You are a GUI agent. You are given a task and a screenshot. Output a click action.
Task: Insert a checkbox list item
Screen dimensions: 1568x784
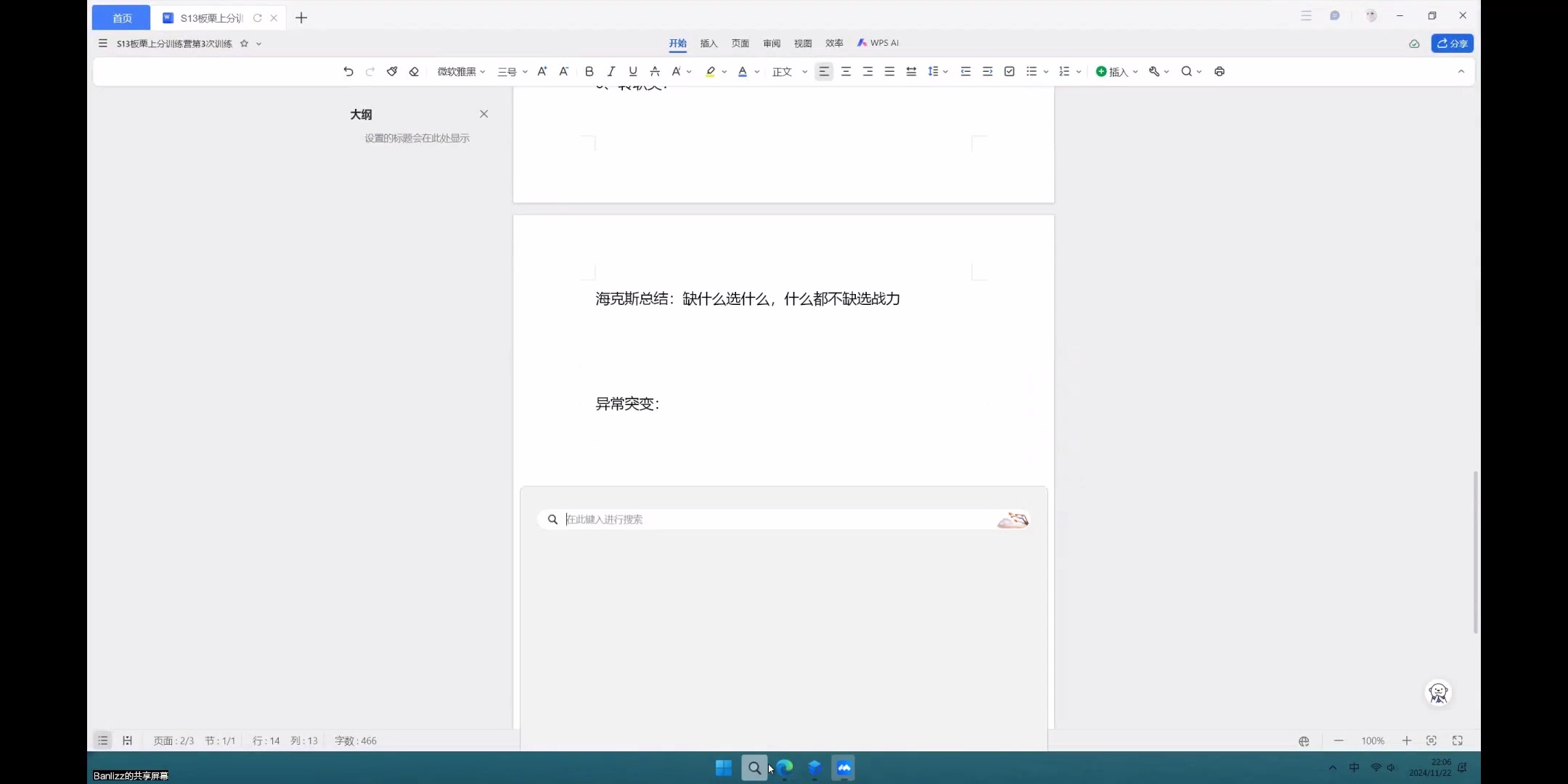pyautogui.click(x=1010, y=71)
